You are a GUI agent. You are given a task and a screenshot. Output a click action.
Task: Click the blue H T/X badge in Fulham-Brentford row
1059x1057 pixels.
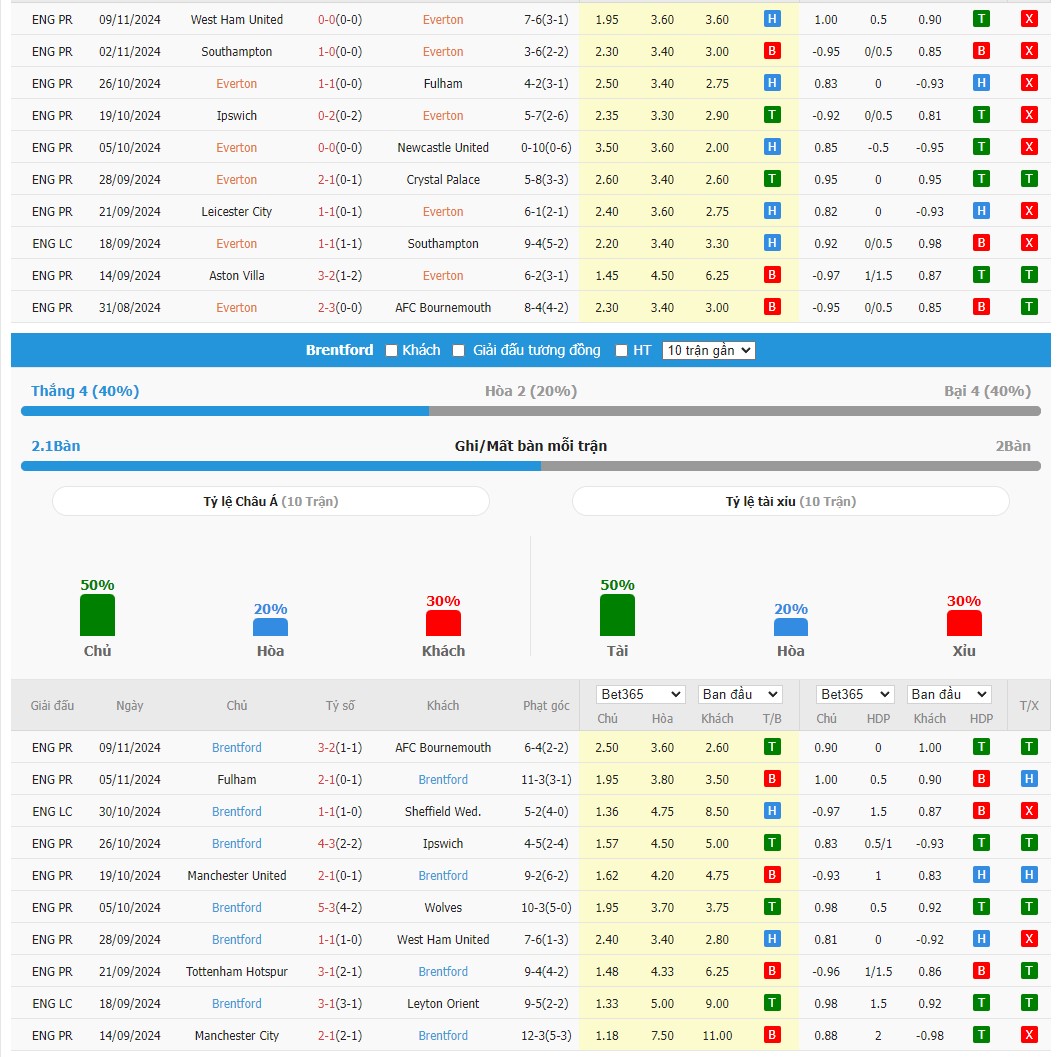(1029, 779)
